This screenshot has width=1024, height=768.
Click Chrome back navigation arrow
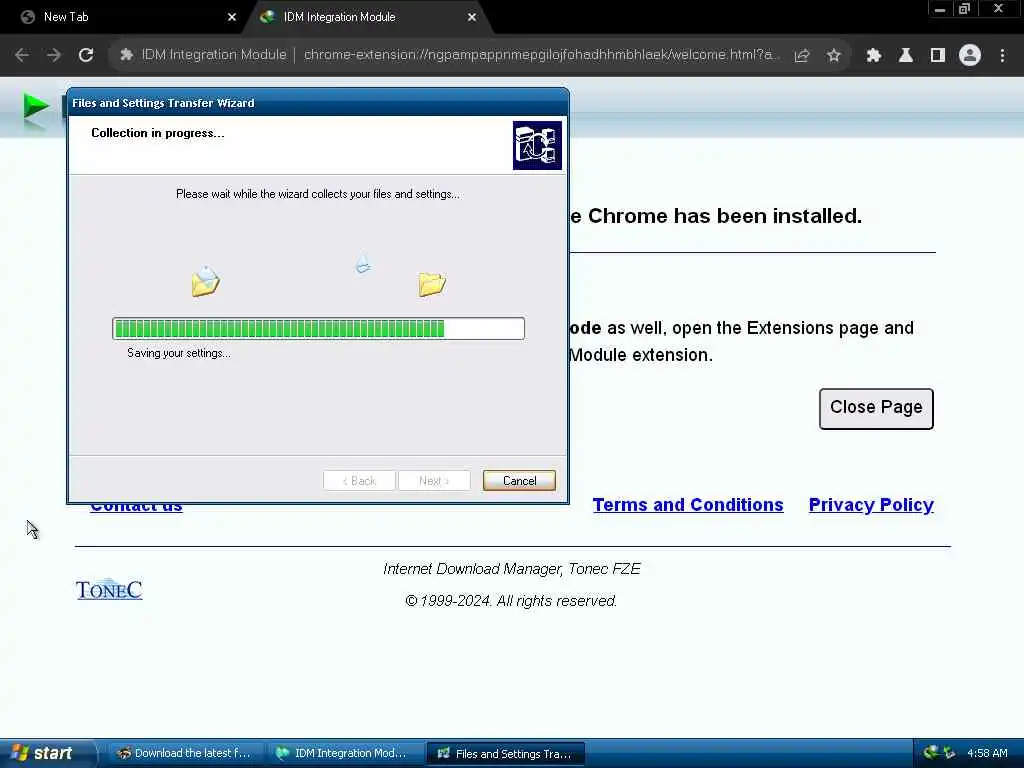(22, 56)
